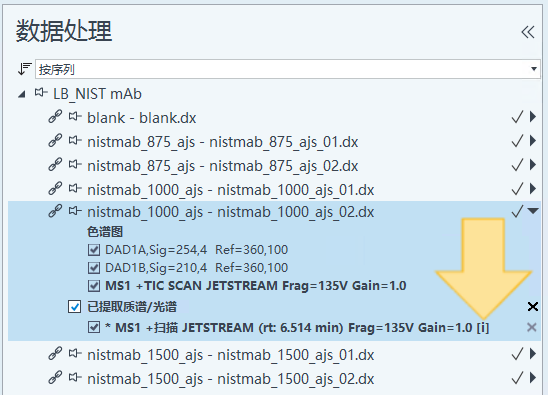Click link icon of nistmab_1000_ajs_01.dx
Viewport: 548px width, 395px height.
[55, 188]
